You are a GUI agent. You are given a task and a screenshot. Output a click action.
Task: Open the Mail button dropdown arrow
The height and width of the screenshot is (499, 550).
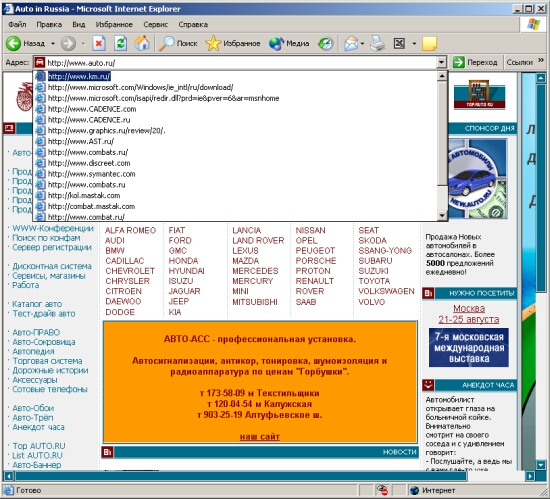tap(362, 44)
